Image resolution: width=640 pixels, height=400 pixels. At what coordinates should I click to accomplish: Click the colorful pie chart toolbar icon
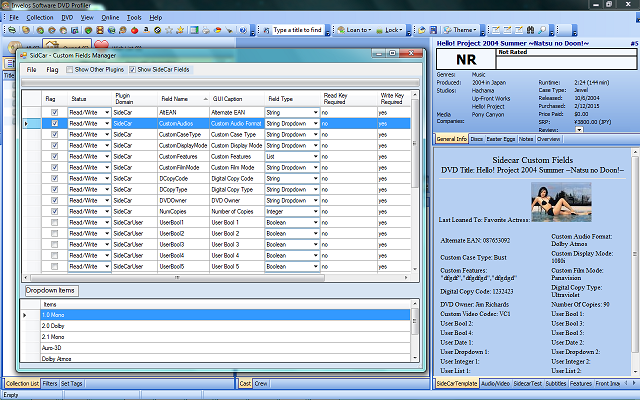218,30
